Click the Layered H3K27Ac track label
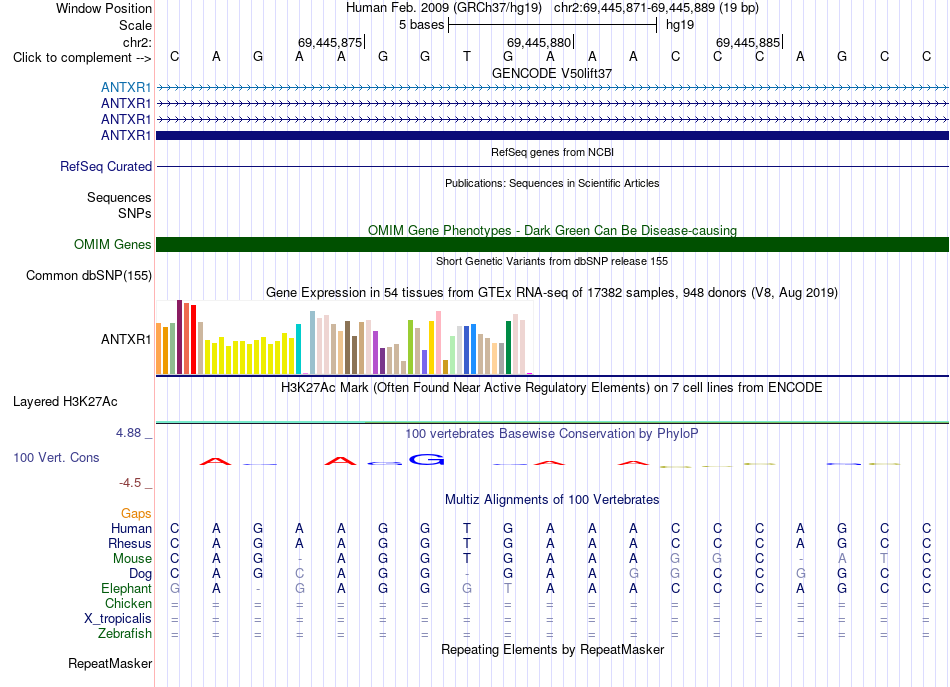950x687 pixels. (65, 401)
